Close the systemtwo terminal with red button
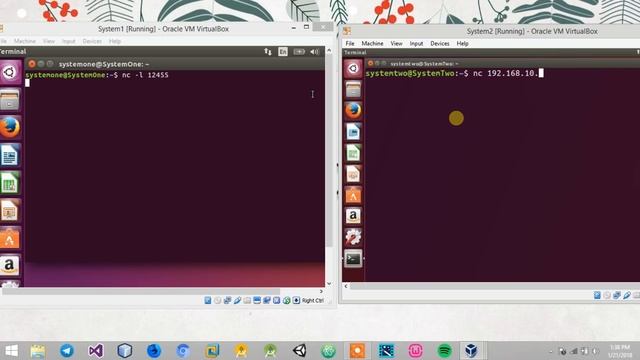This screenshot has height=360, width=640. coord(370,63)
